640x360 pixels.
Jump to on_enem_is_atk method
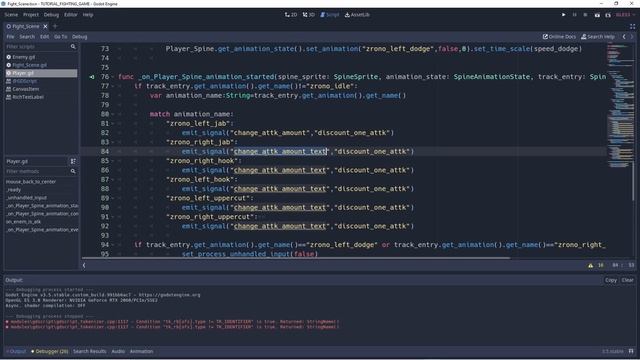coord(41,222)
